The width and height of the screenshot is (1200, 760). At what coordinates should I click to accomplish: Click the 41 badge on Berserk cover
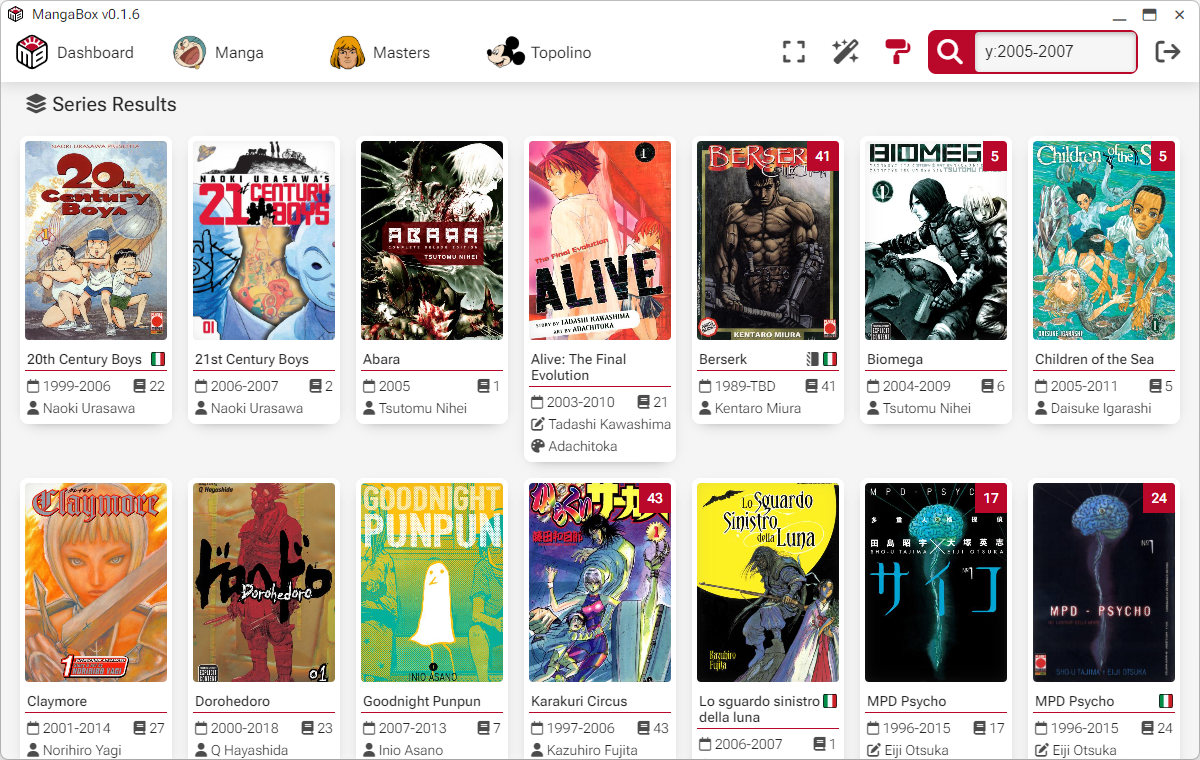[x=823, y=156]
